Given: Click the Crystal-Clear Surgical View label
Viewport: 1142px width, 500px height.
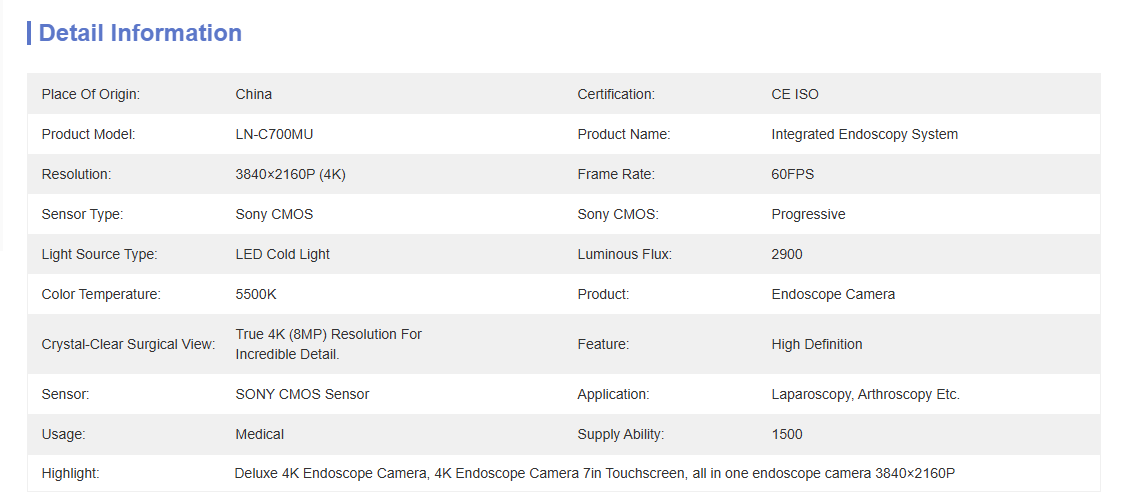Looking at the screenshot, I should 128,344.
